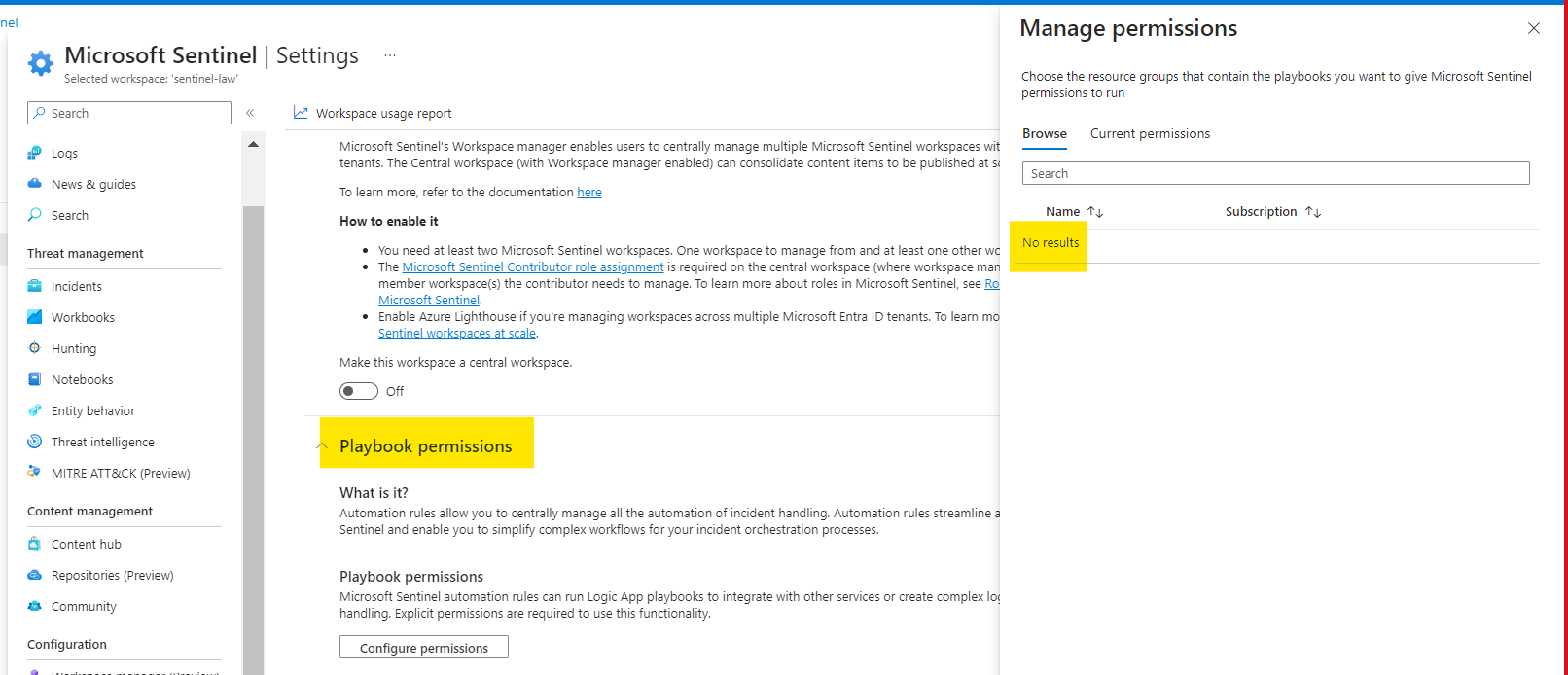Viewport: 1568px width, 675px height.
Task: Click the Entity behavior icon
Action: click(x=35, y=410)
